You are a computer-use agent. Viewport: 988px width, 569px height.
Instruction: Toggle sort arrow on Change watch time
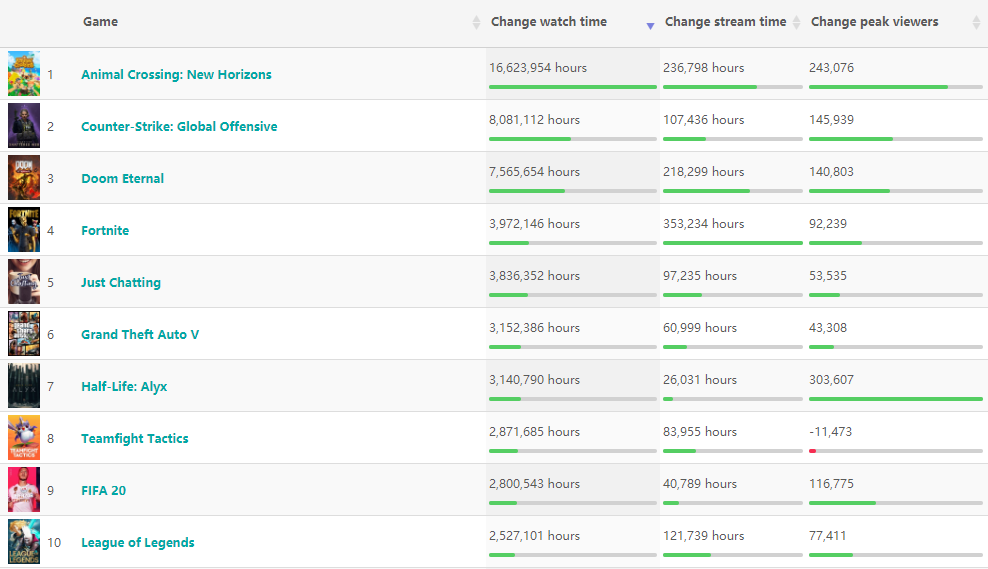click(x=650, y=24)
